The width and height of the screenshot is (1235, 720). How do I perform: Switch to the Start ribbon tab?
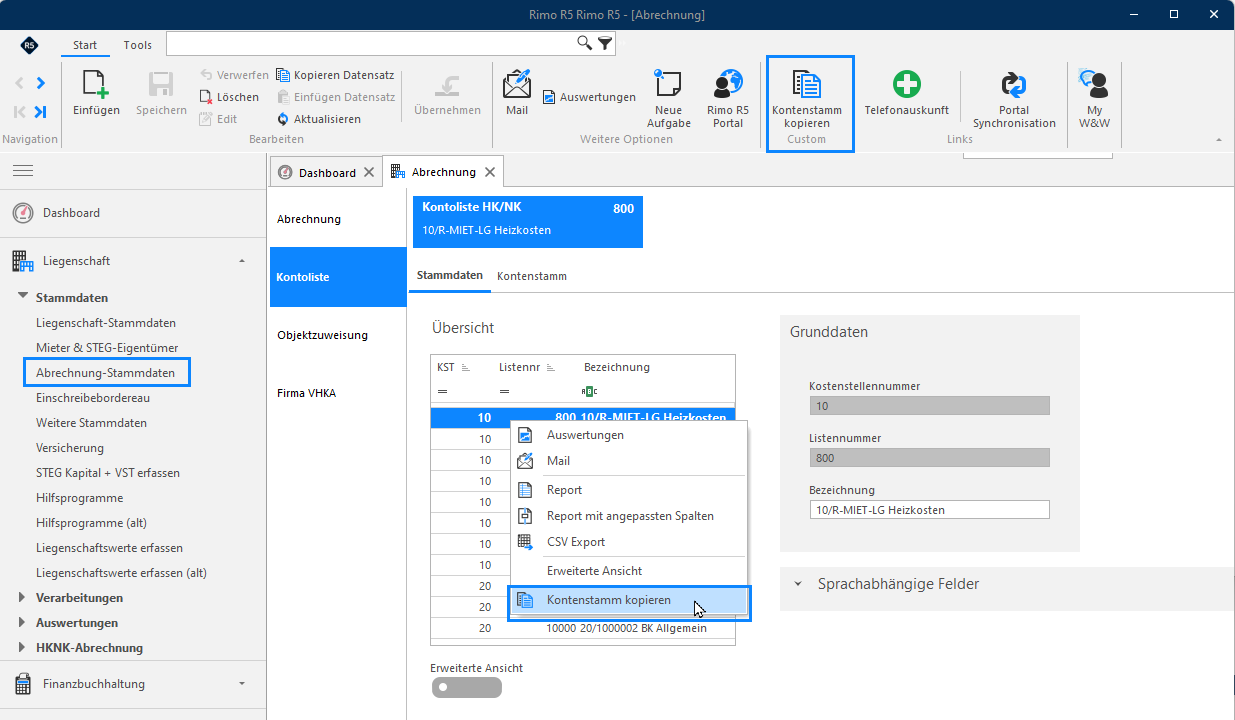tap(85, 45)
